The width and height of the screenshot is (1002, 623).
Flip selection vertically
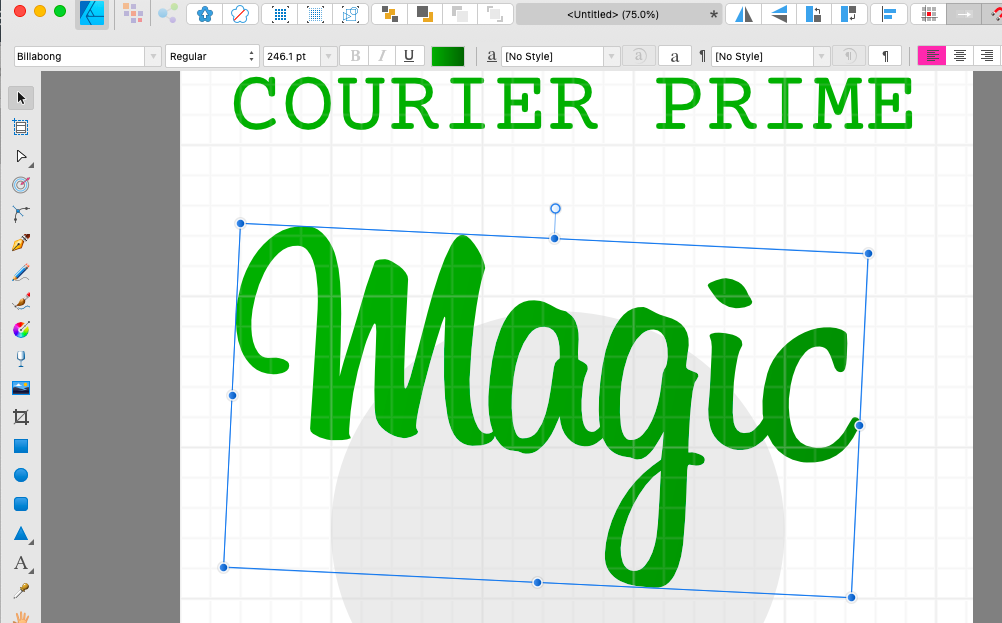779,14
